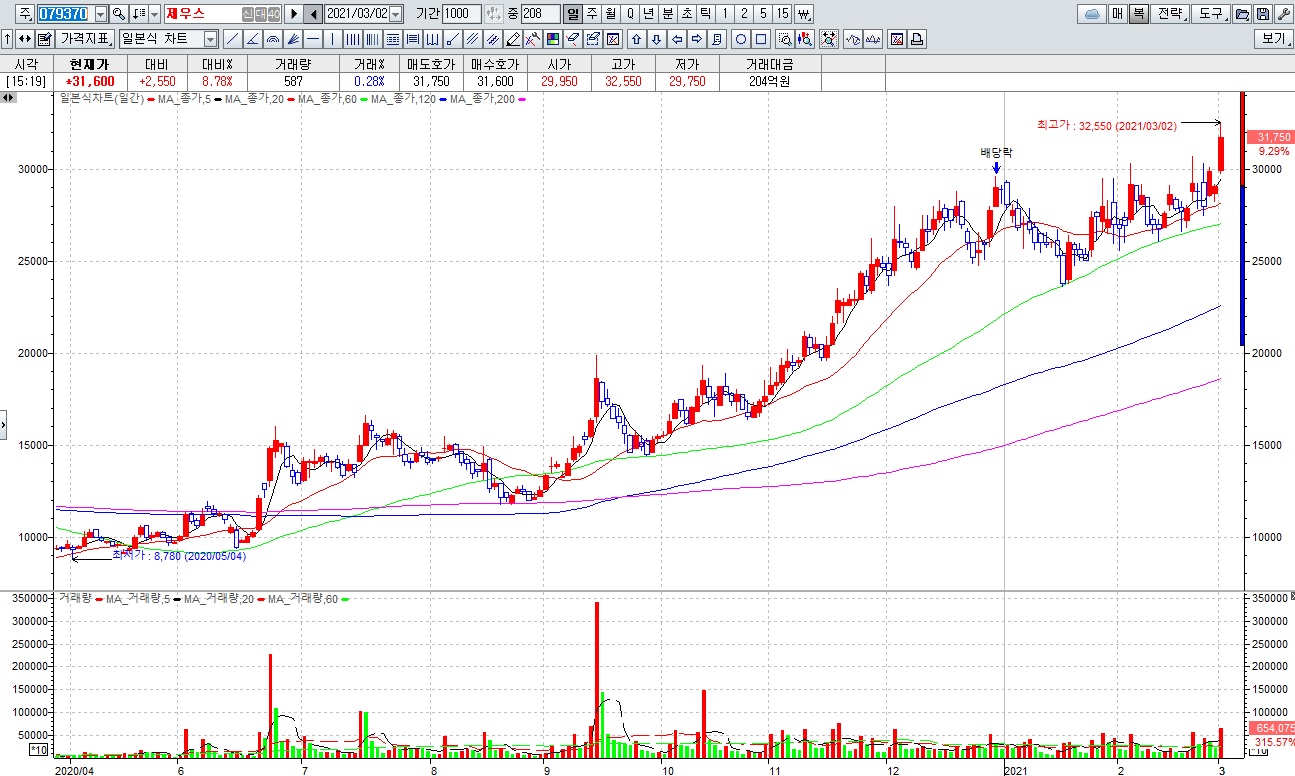Click the play forward arrow button
1295x776 pixels.
(x=294, y=14)
